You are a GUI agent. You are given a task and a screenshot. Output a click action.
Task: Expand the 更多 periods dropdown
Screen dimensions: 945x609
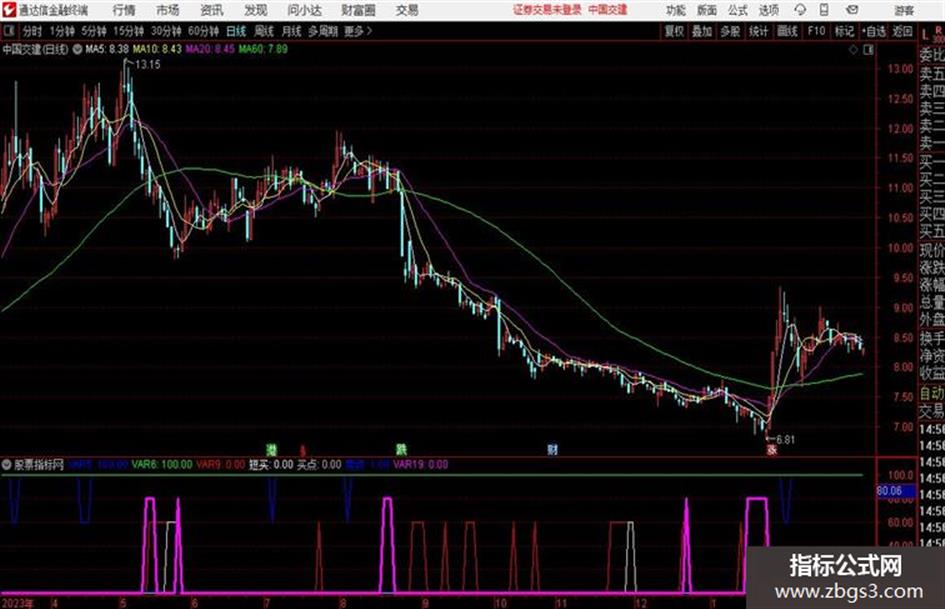(x=358, y=31)
